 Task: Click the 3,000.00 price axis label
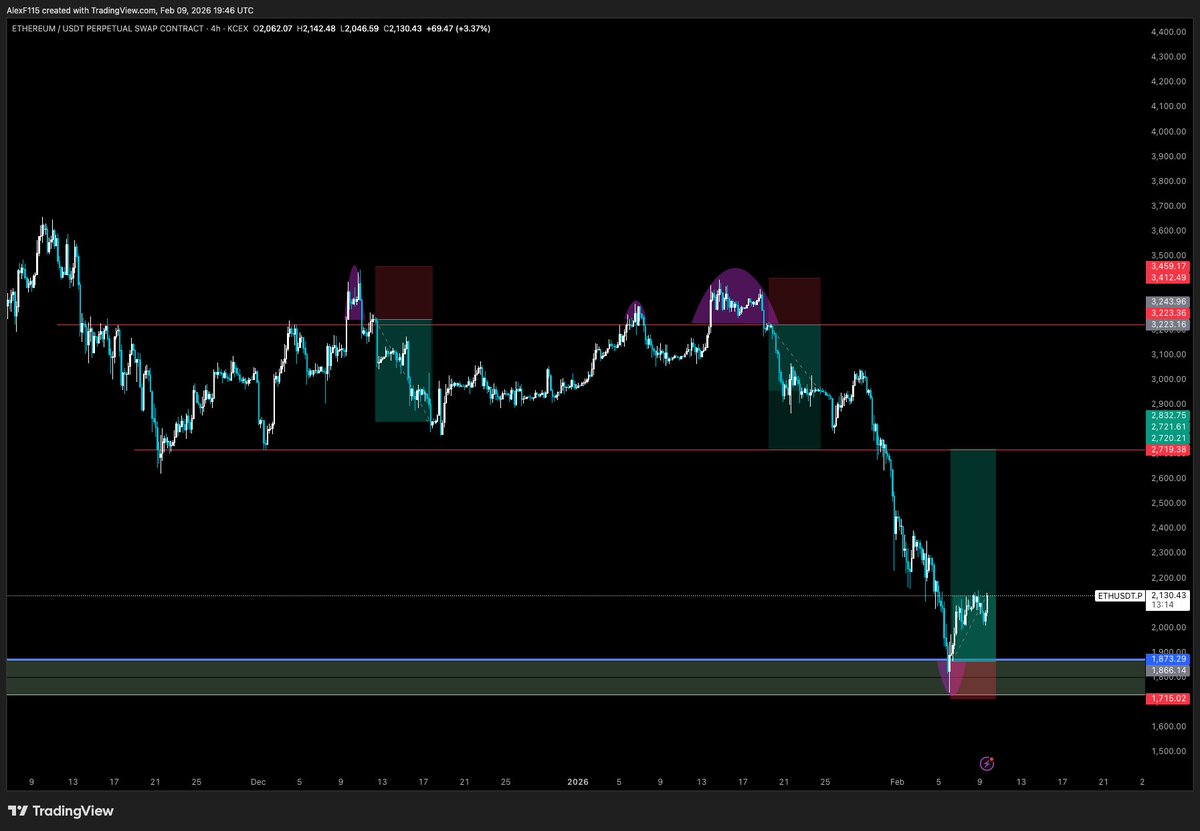[x=1168, y=379]
